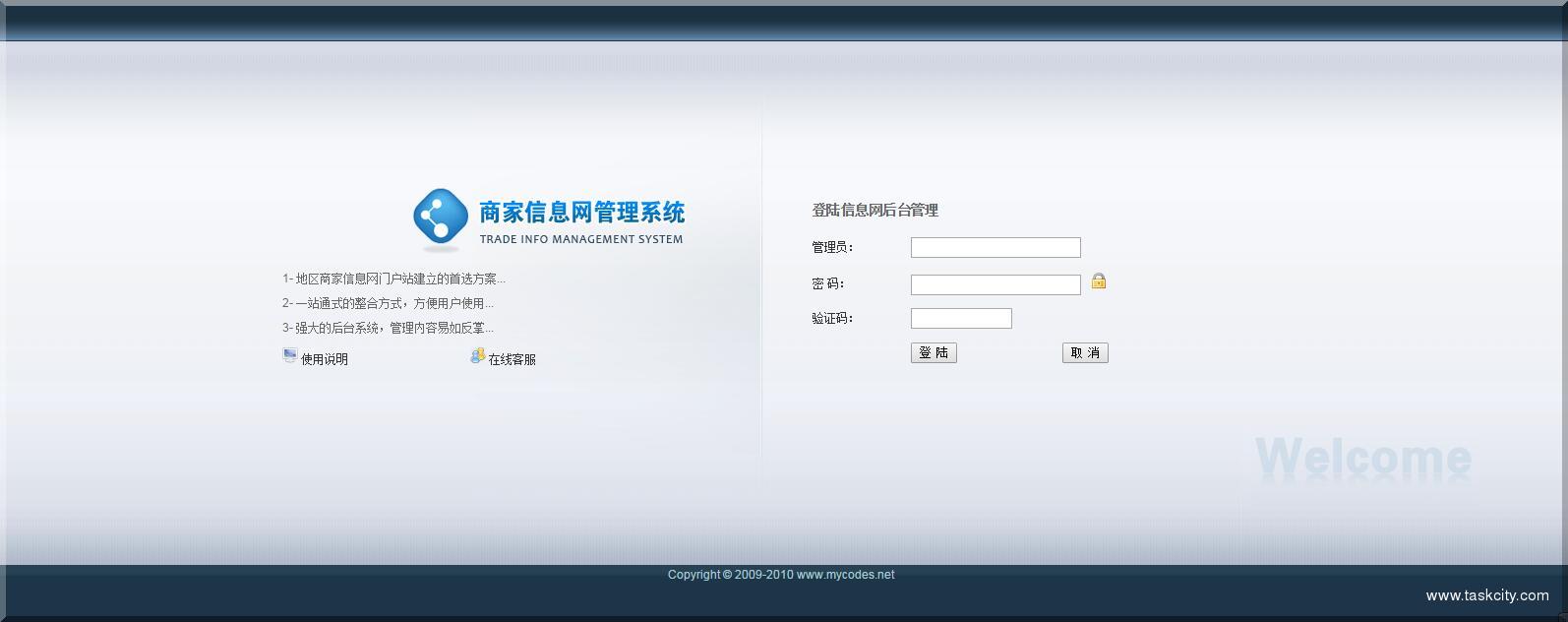Click the 登陆信息网后台管理 heading
Viewport: 1568px width, 622px height.
(x=874, y=211)
